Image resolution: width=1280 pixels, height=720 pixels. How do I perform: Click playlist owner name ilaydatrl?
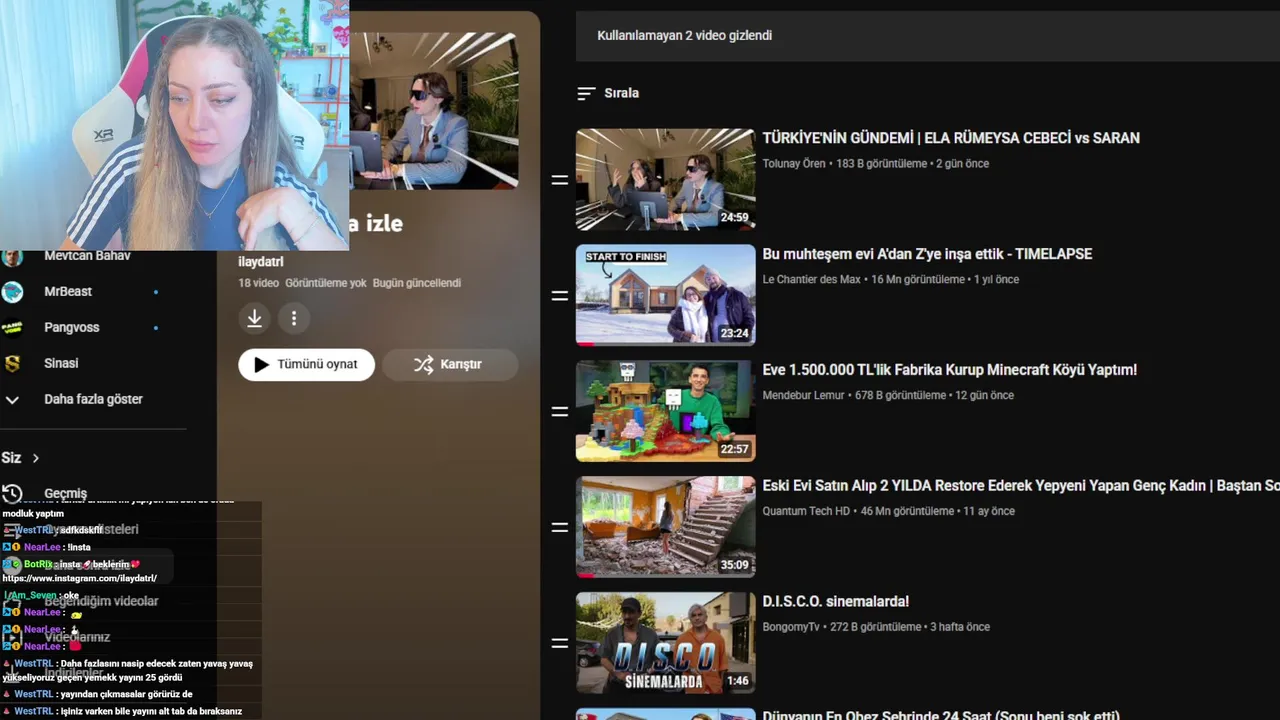pos(260,262)
